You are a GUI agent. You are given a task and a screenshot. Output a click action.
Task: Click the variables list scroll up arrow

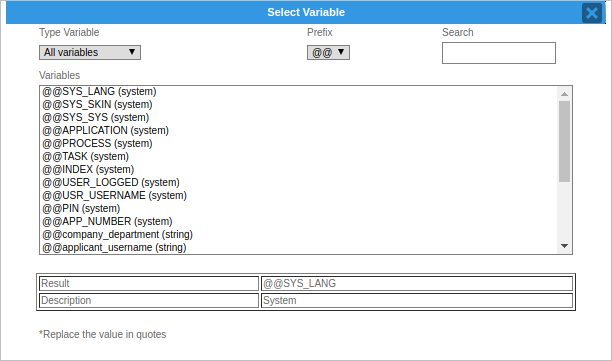[x=564, y=94]
